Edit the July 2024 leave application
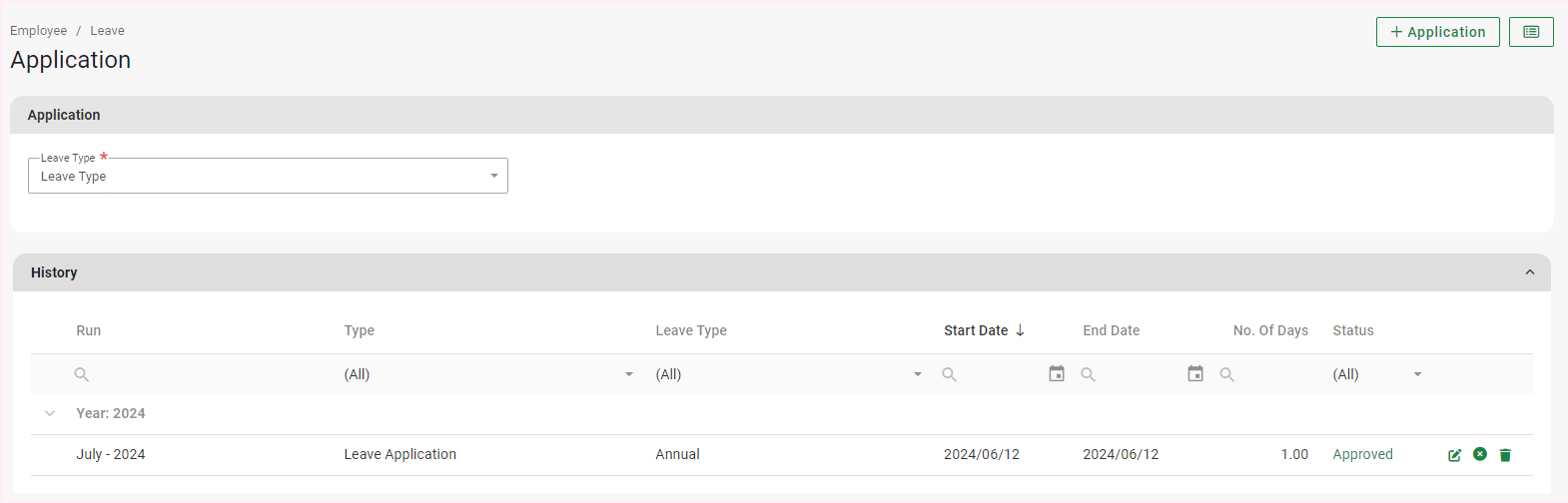1568x503 pixels. pyautogui.click(x=1454, y=455)
